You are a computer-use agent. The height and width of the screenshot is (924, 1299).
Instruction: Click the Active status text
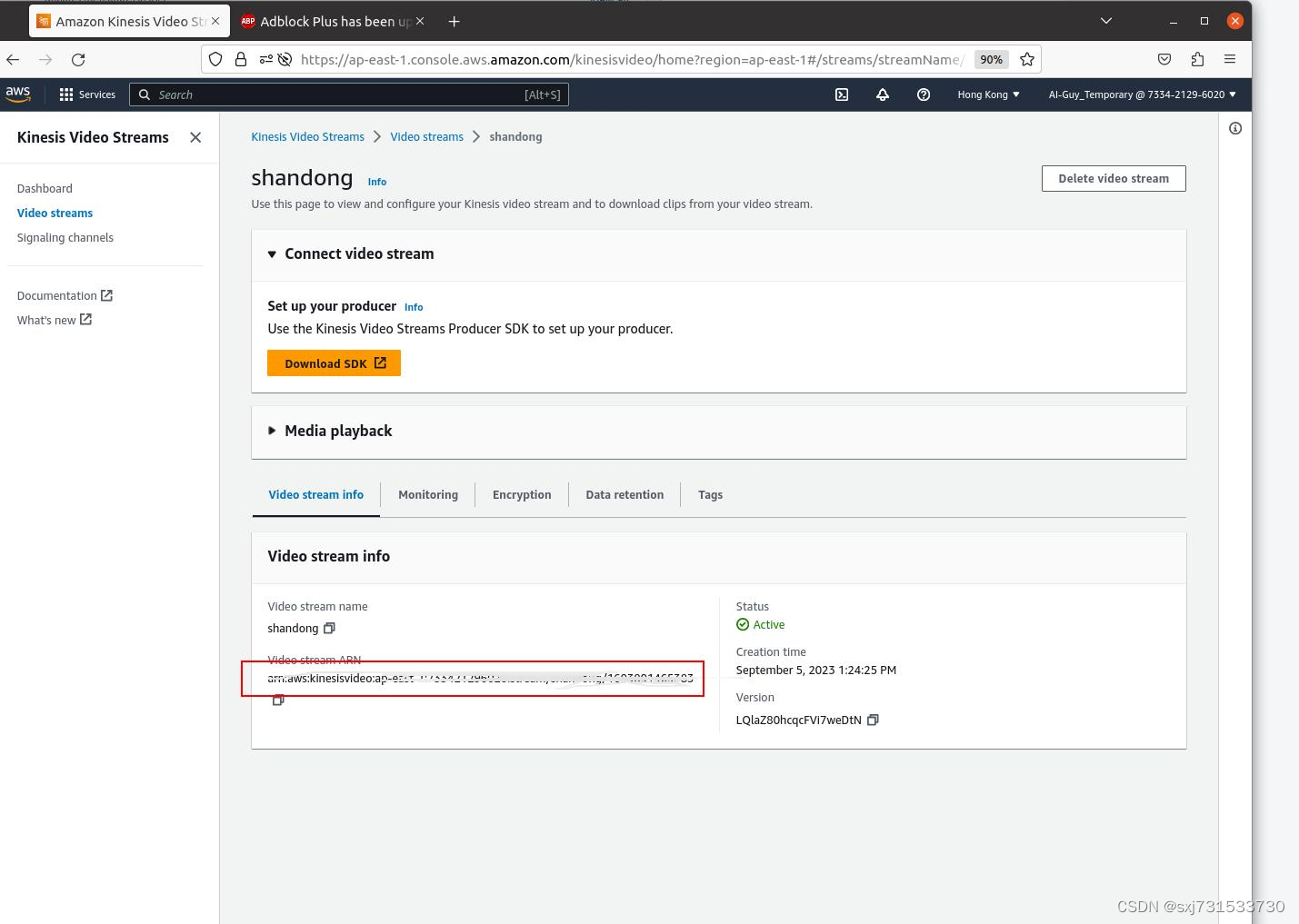pyautogui.click(x=768, y=624)
